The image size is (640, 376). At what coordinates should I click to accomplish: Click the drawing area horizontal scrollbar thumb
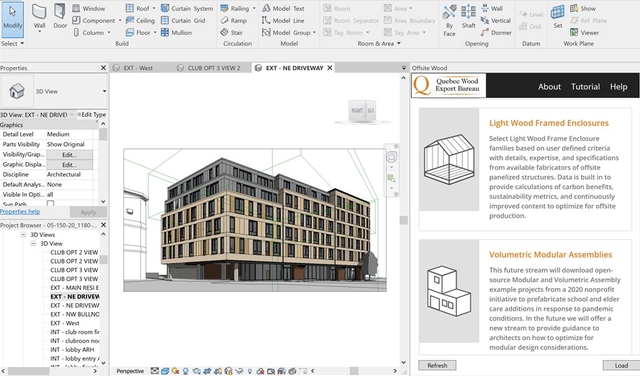354,371
